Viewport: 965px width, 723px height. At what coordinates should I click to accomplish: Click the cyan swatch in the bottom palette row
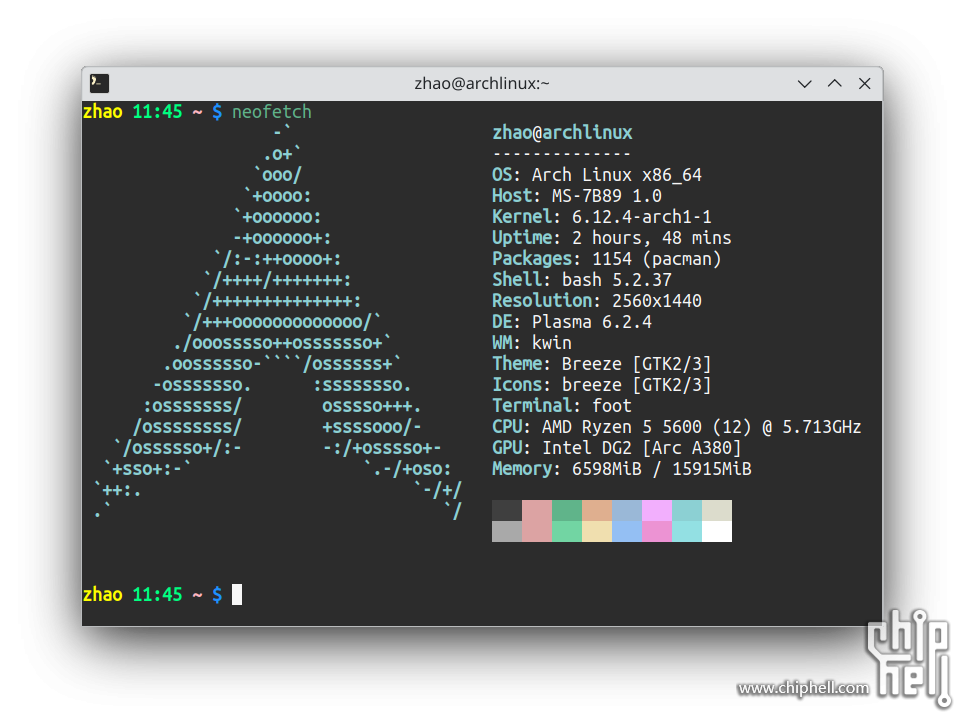(x=687, y=532)
